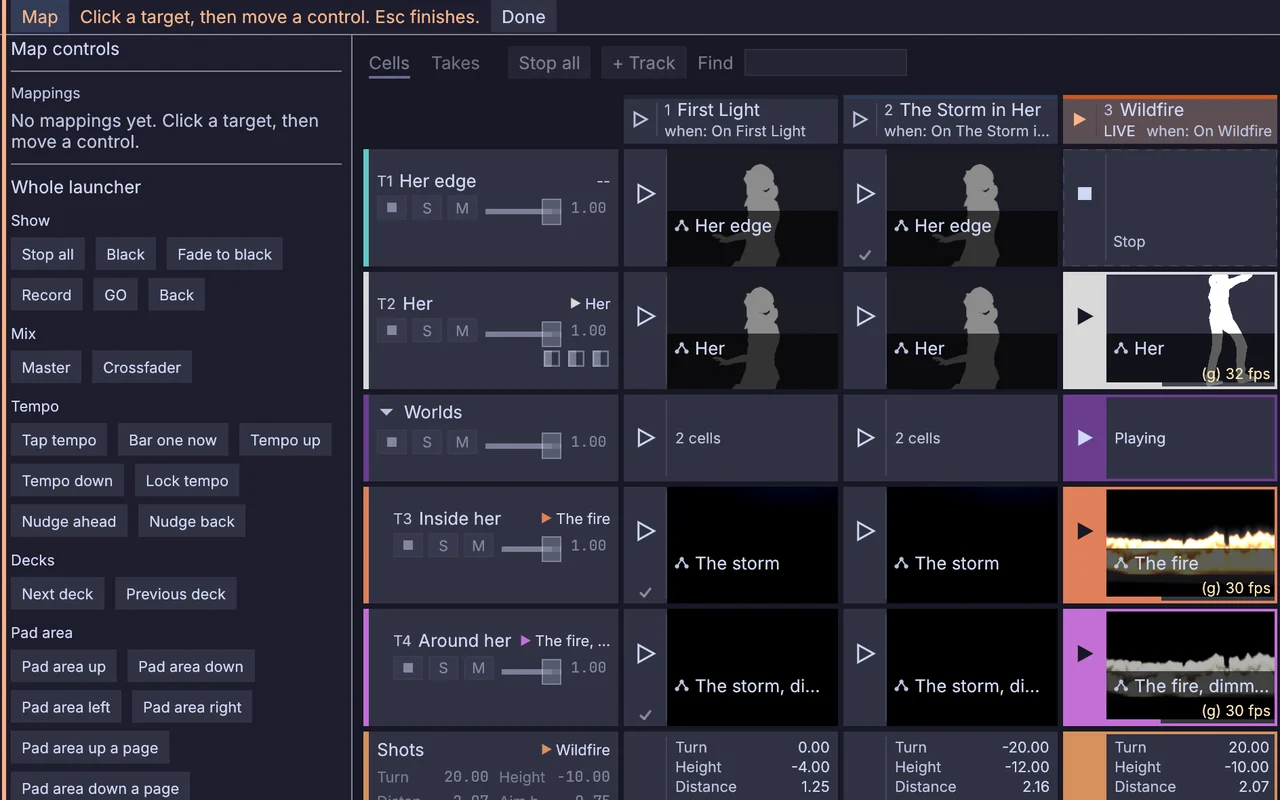This screenshot has height=800, width=1280.
Task: Mute track T1 Her edge
Action: pyautogui.click(x=462, y=208)
